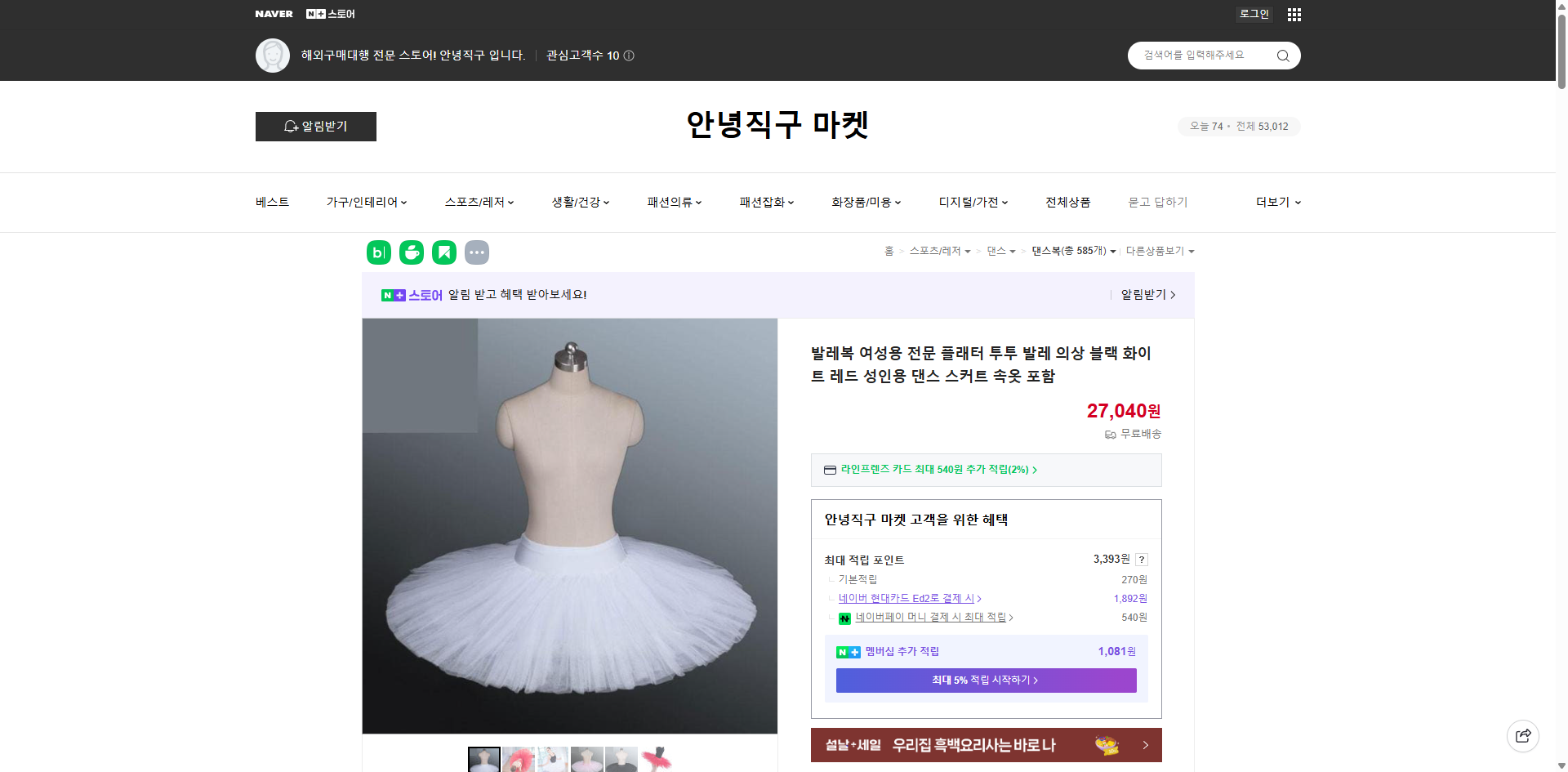
Task: Save the product with the Keep bookmark icon
Action: 443,252
